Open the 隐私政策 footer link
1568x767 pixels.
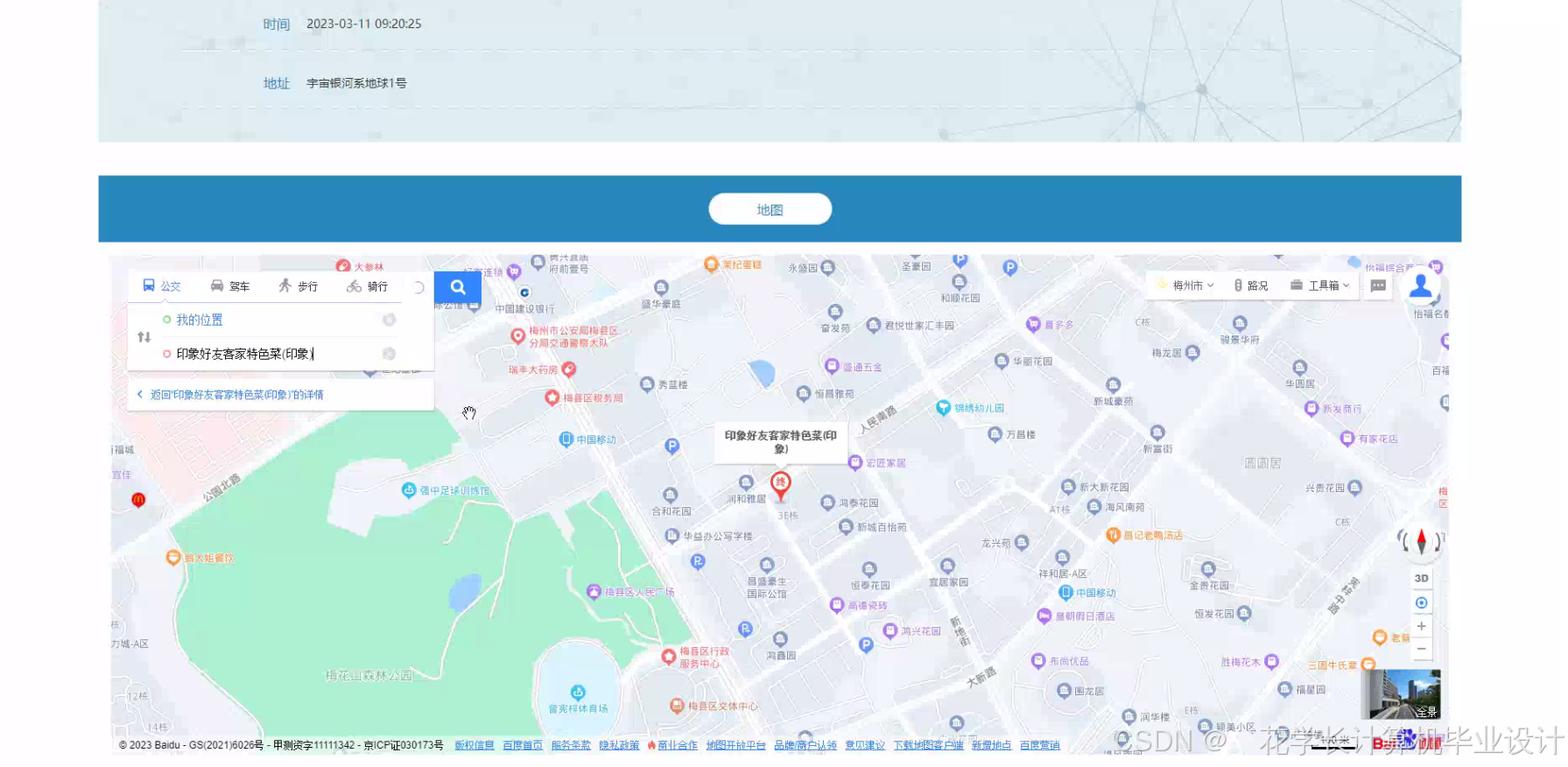tap(619, 745)
